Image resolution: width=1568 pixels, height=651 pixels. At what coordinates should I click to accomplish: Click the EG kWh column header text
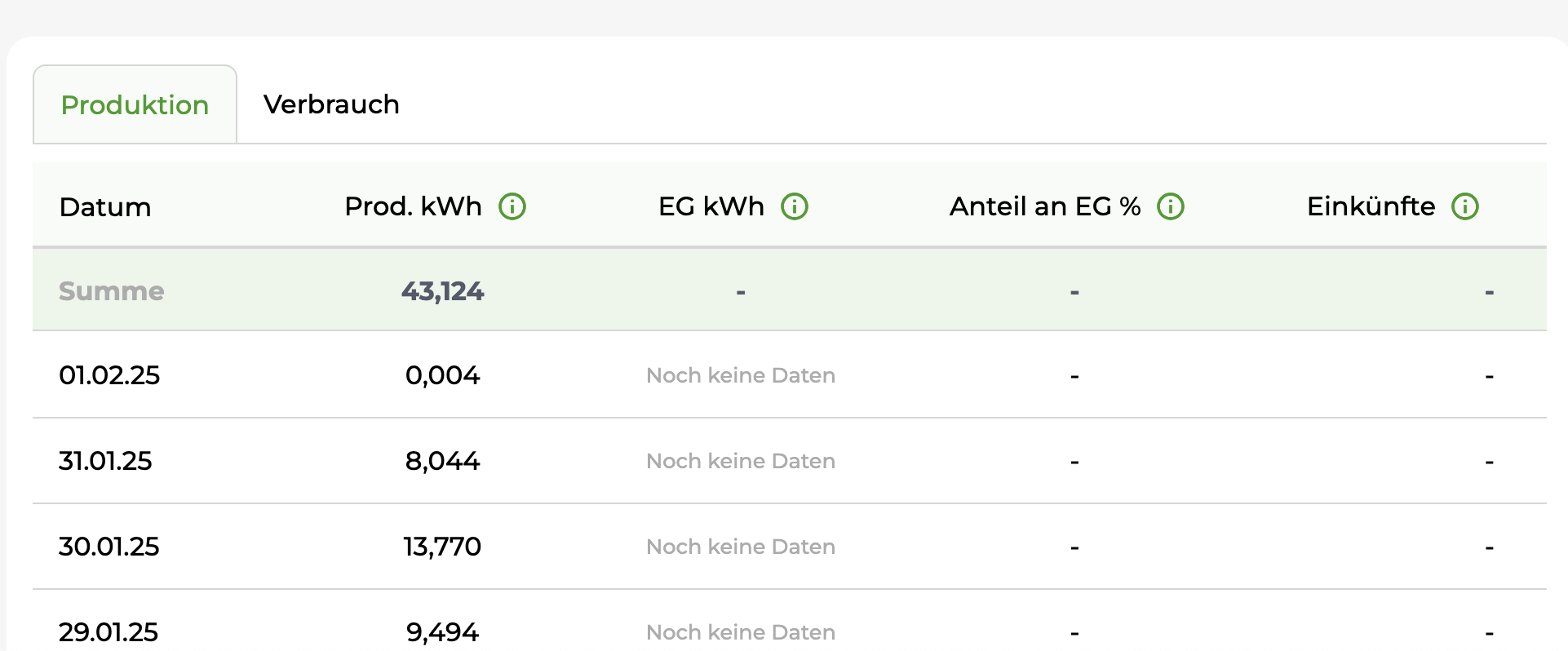[711, 206]
